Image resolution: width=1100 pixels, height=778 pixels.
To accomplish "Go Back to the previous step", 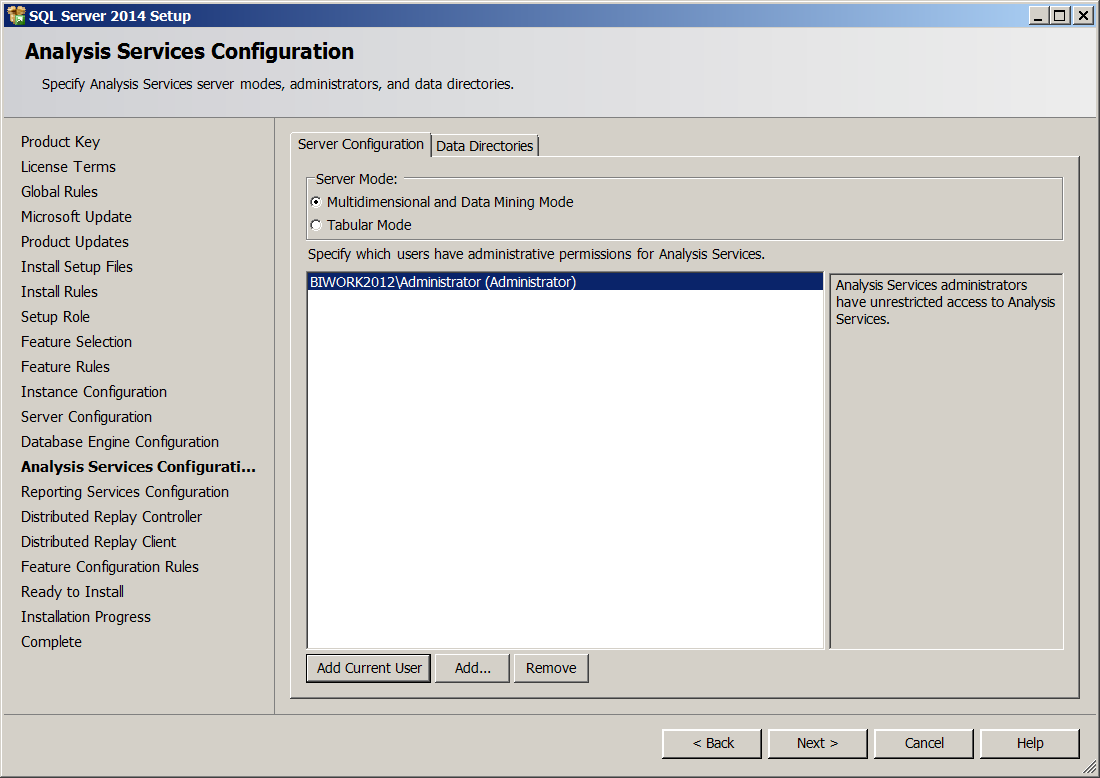I will pos(712,743).
